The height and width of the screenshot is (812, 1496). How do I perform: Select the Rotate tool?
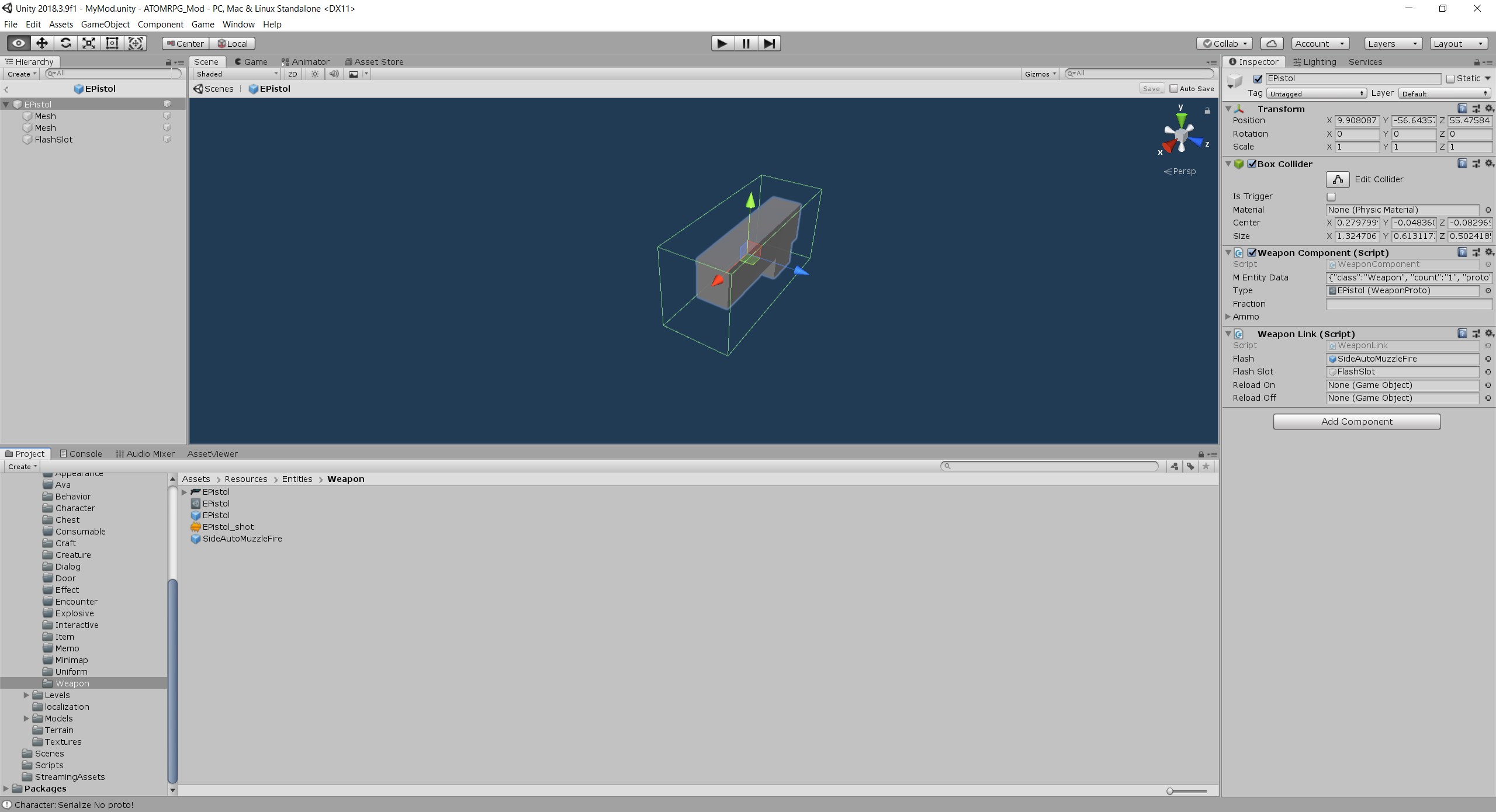click(x=65, y=43)
